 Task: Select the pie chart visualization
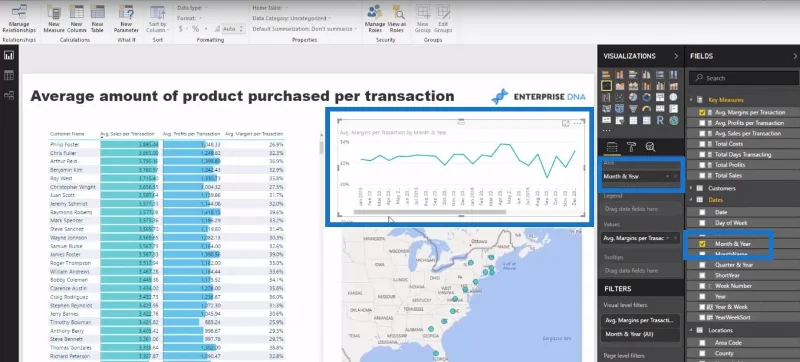tap(633, 97)
